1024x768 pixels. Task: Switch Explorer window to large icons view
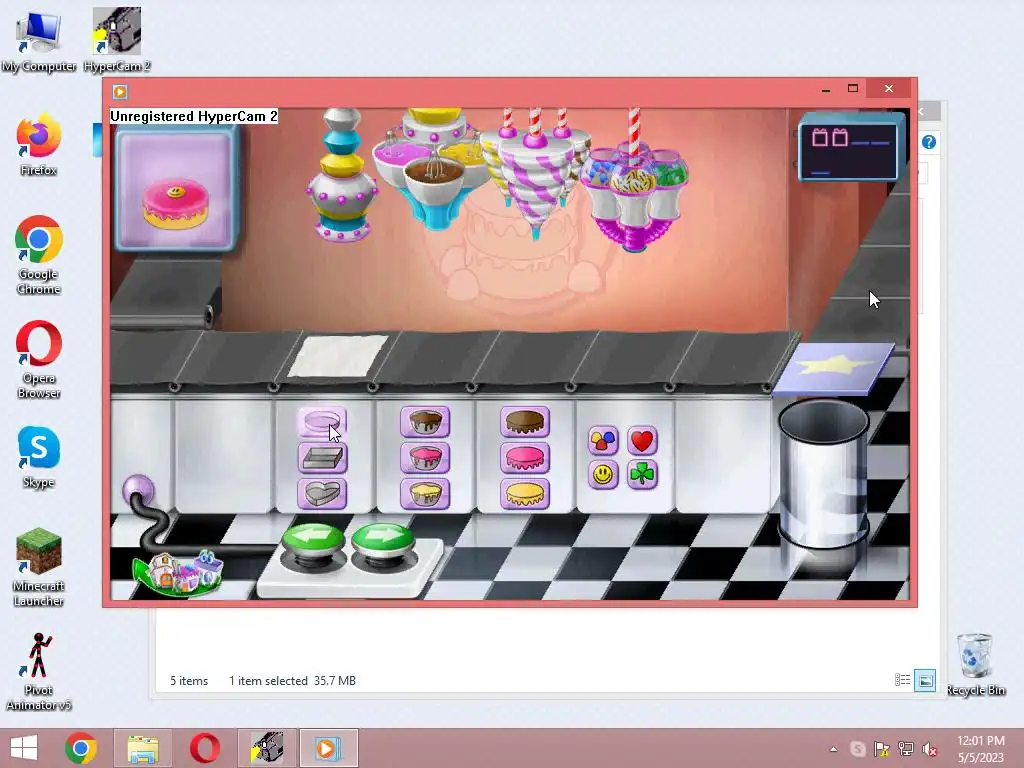tap(925, 680)
